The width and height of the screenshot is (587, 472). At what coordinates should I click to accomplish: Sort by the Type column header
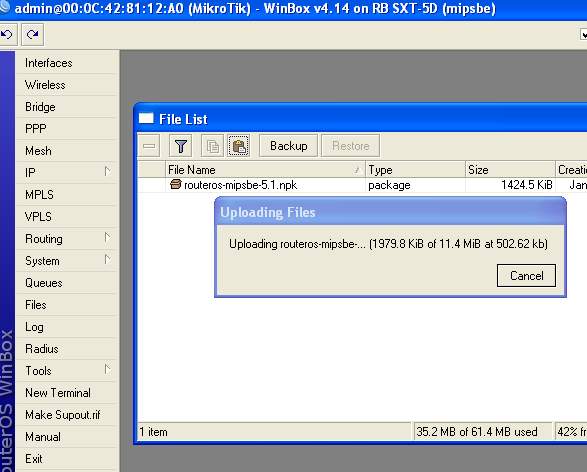pyautogui.click(x=416, y=170)
